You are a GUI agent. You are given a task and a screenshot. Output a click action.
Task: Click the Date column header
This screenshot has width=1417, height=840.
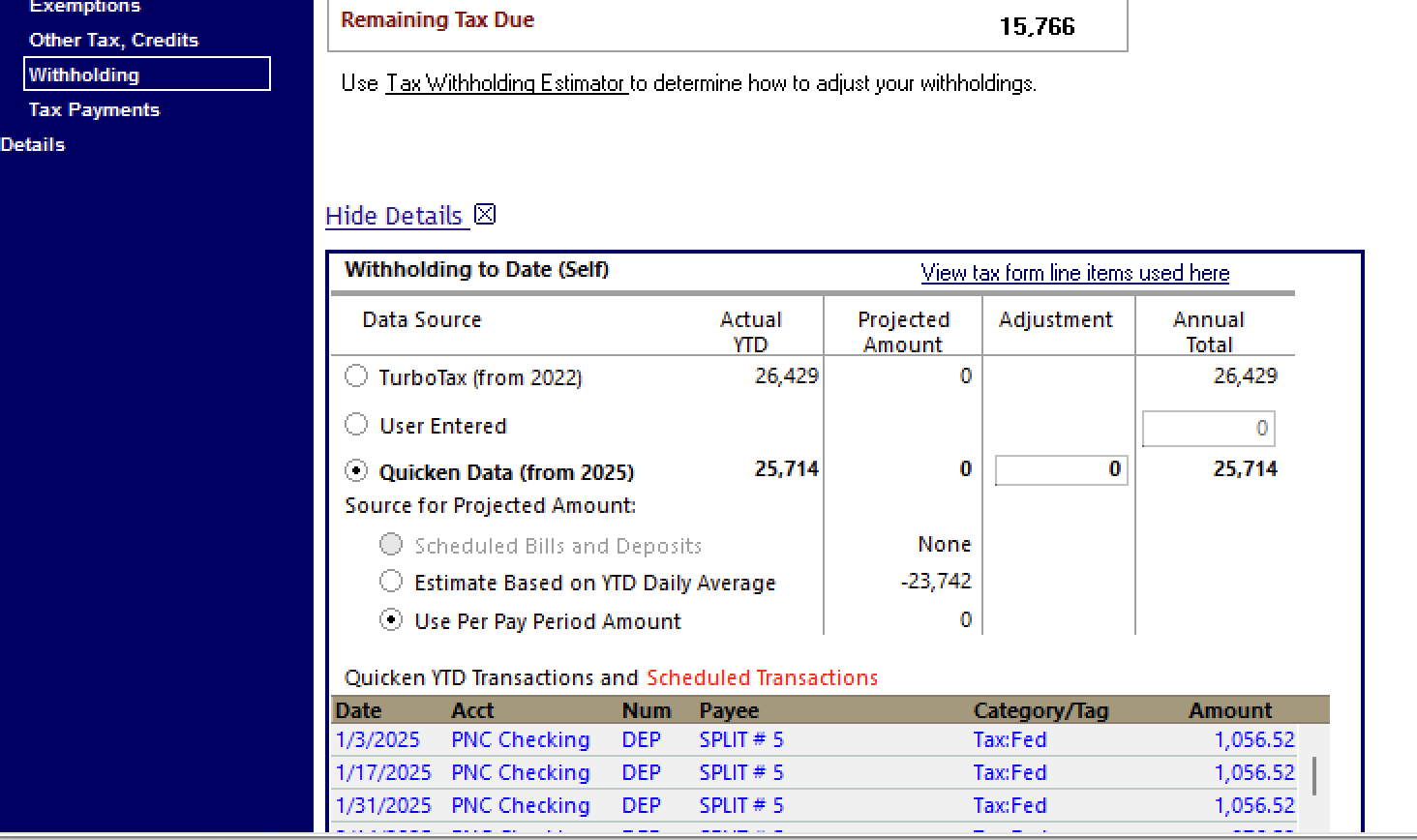358,710
